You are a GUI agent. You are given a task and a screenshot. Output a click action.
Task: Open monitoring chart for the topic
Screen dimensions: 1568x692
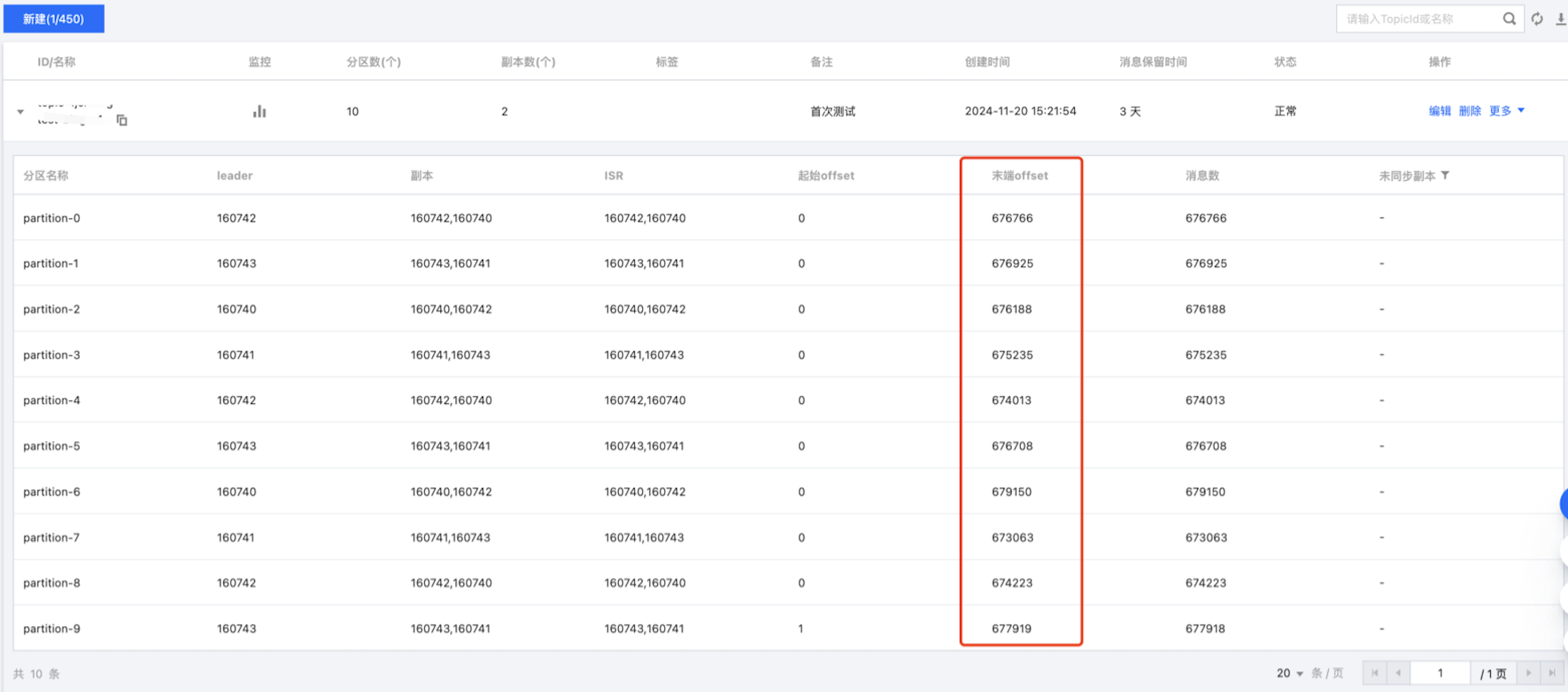pyautogui.click(x=260, y=112)
